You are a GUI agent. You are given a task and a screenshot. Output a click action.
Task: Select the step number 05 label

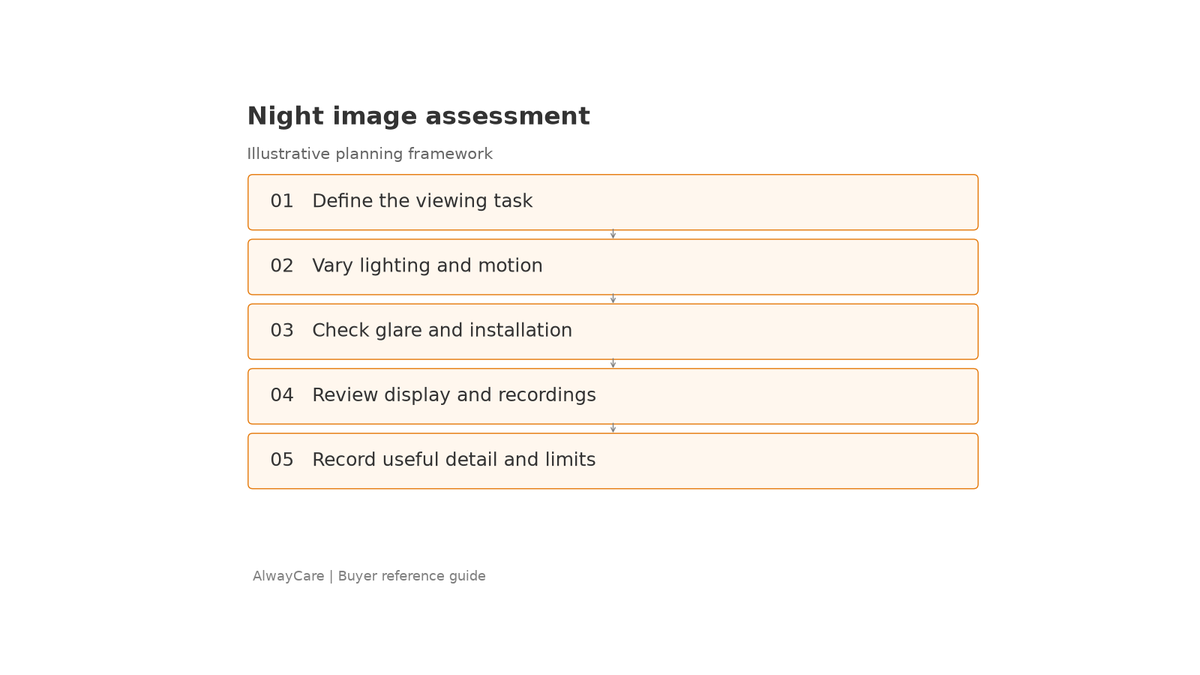282,461
